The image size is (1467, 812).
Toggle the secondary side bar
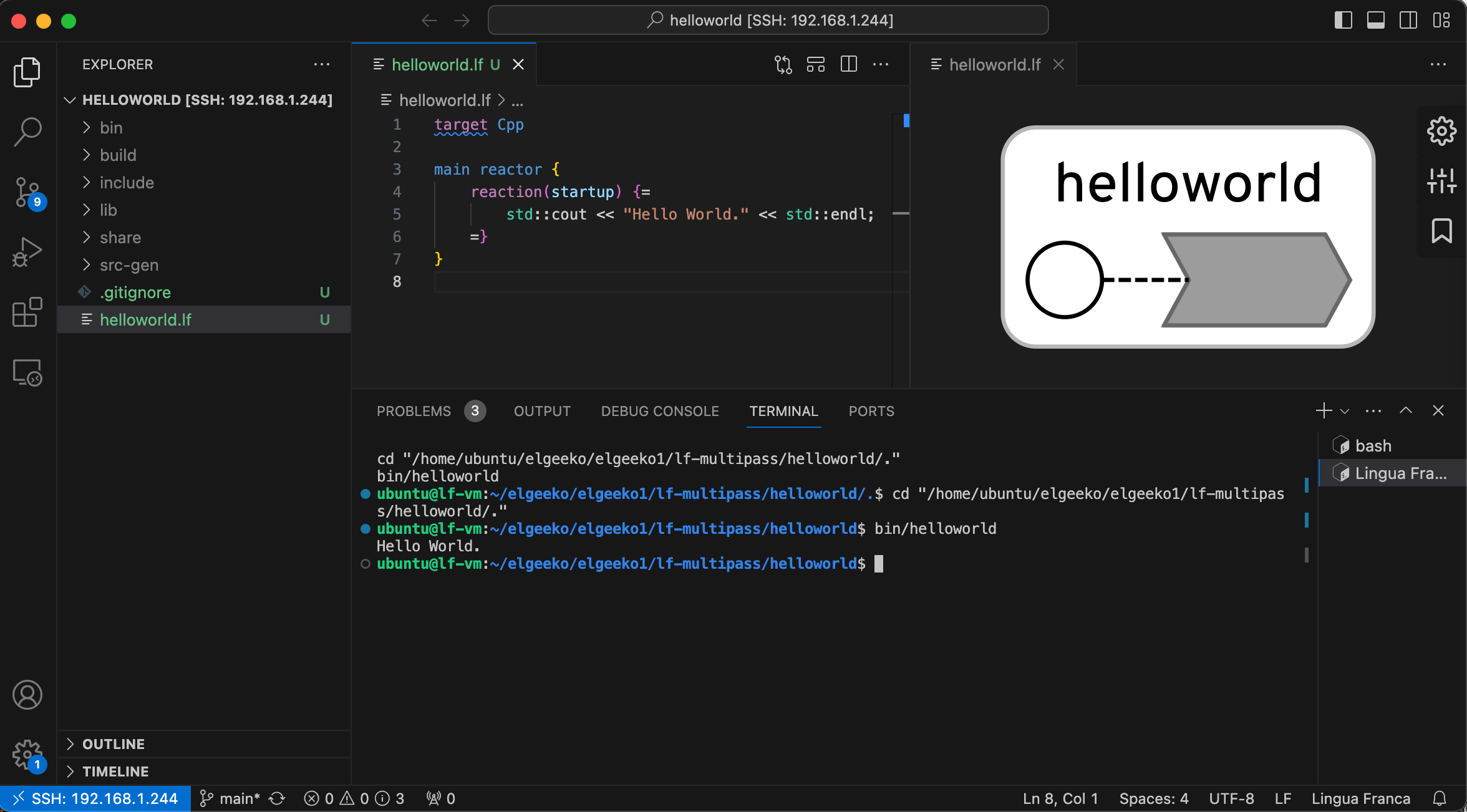(x=1408, y=21)
